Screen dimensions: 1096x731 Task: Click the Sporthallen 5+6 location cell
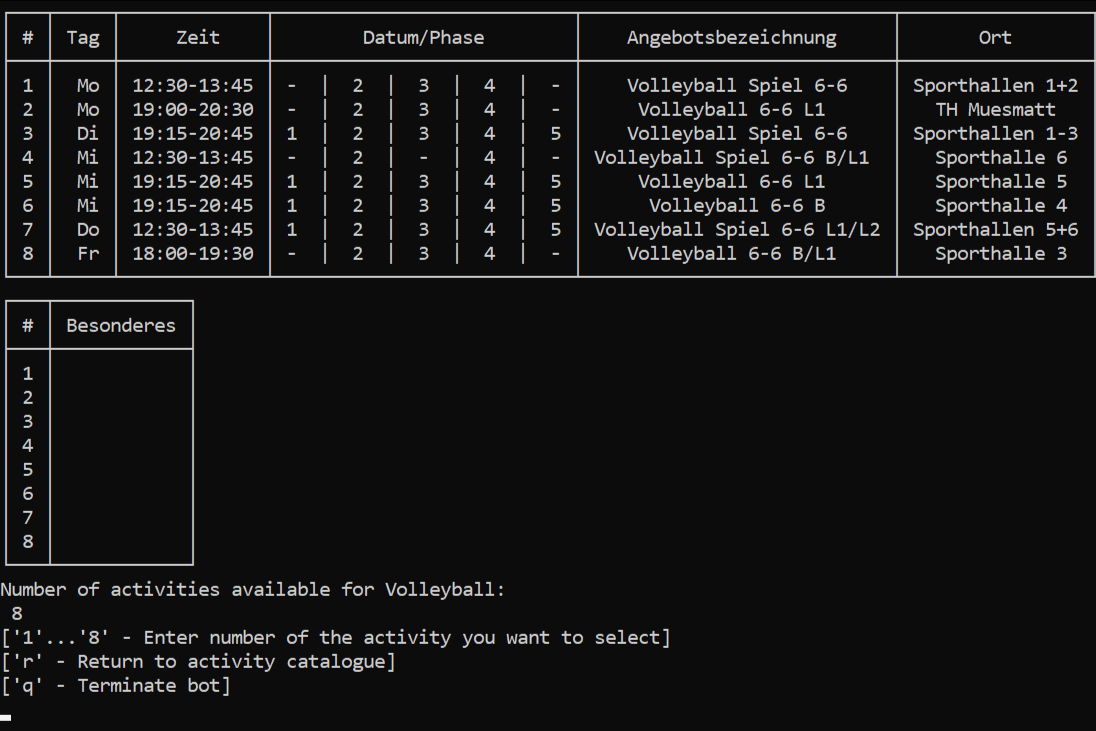pos(995,229)
